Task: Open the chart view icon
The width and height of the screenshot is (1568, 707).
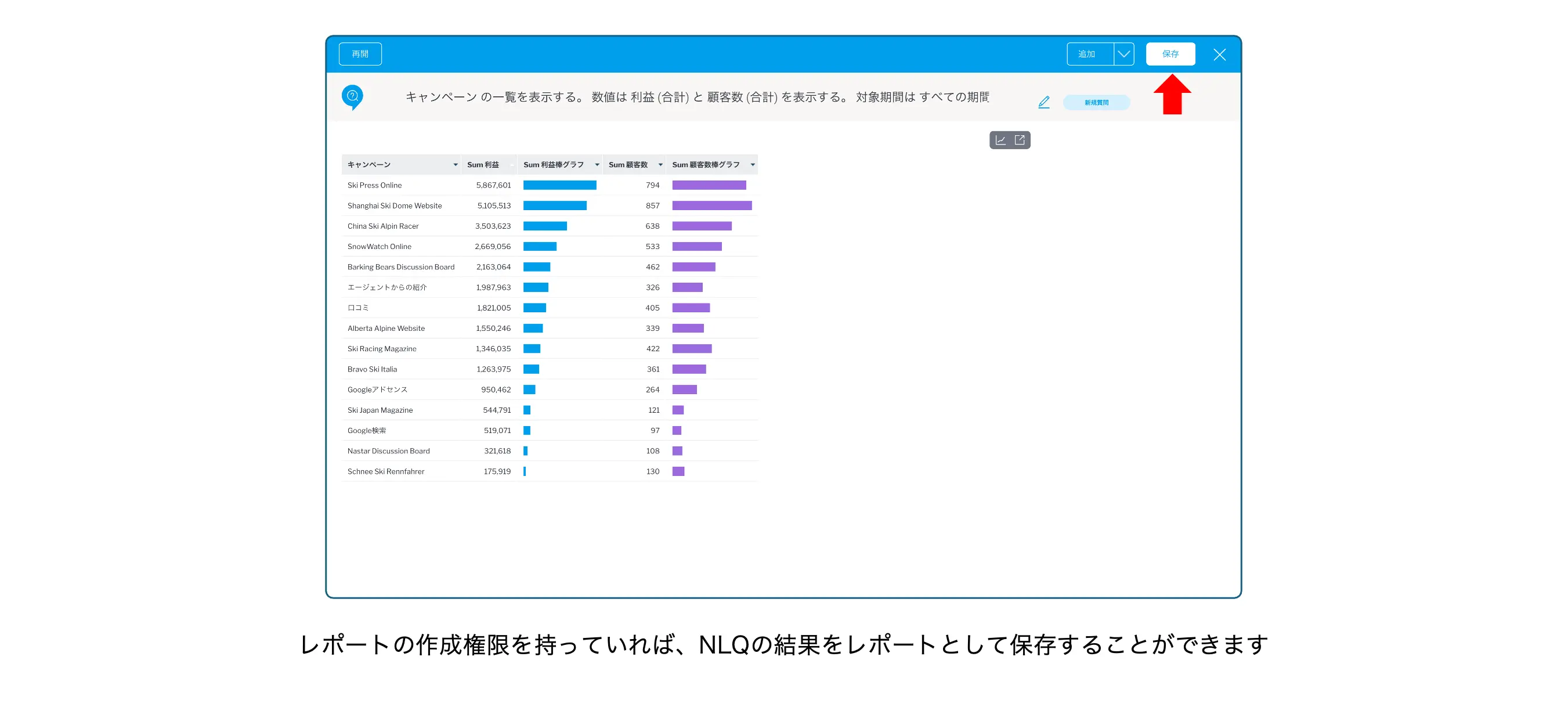Action: click(1000, 140)
